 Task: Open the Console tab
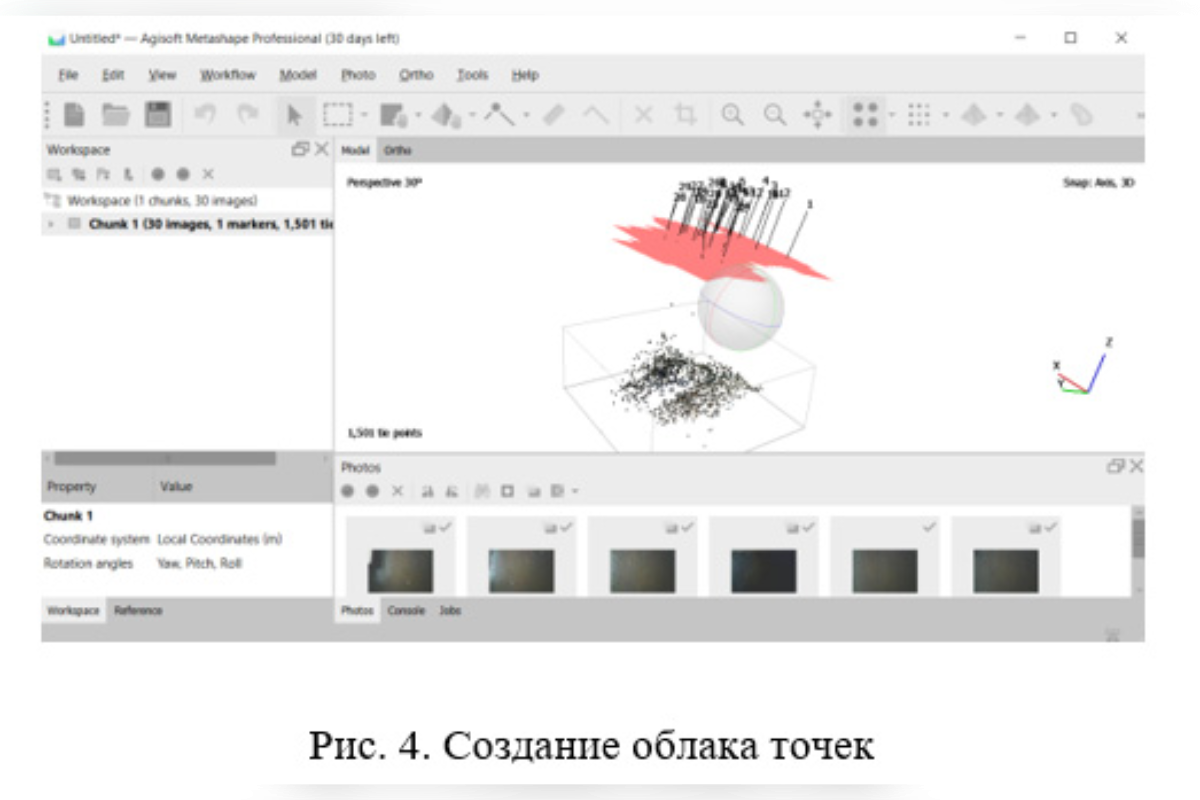click(x=406, y=610)
